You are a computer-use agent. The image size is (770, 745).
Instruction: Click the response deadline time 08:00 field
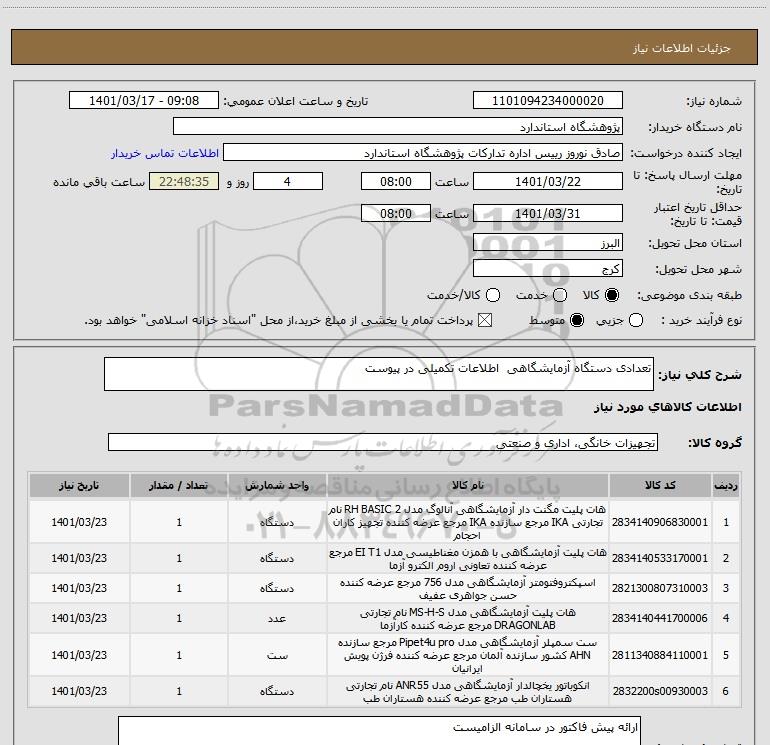pos(396,181)
